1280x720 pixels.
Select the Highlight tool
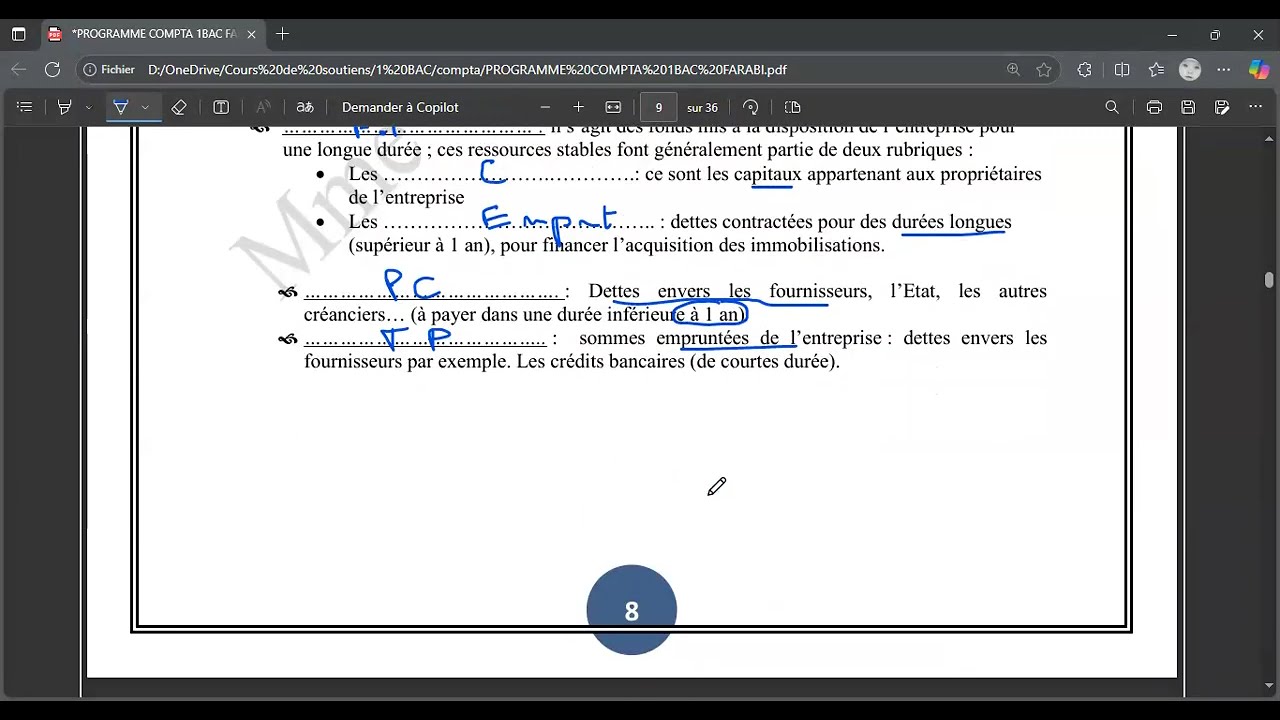65,107
